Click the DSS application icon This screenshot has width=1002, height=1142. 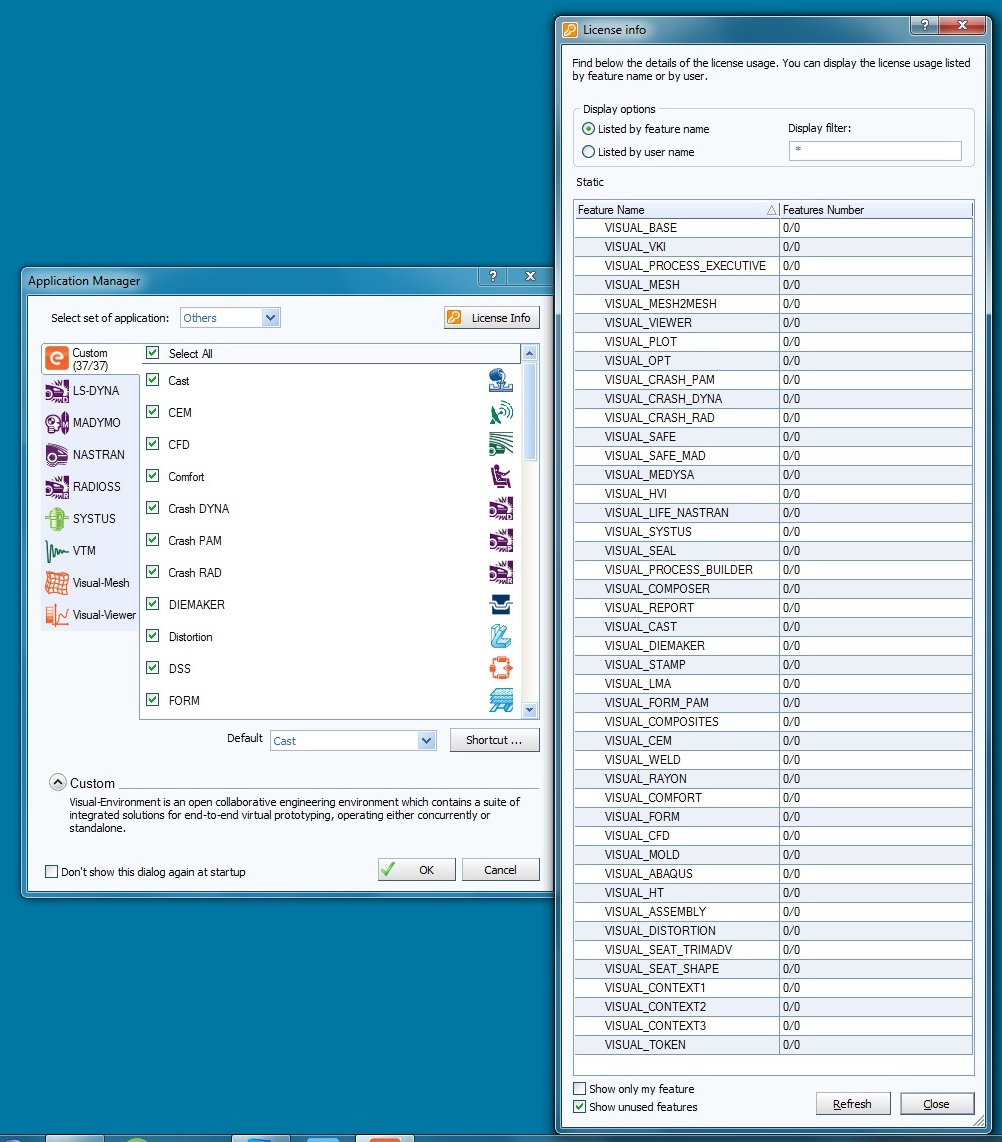coord(501,669)
